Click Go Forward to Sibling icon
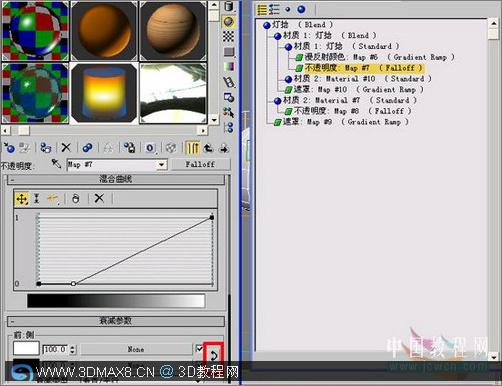Screen dimensions: 502x386 click(x=224, y=148)
